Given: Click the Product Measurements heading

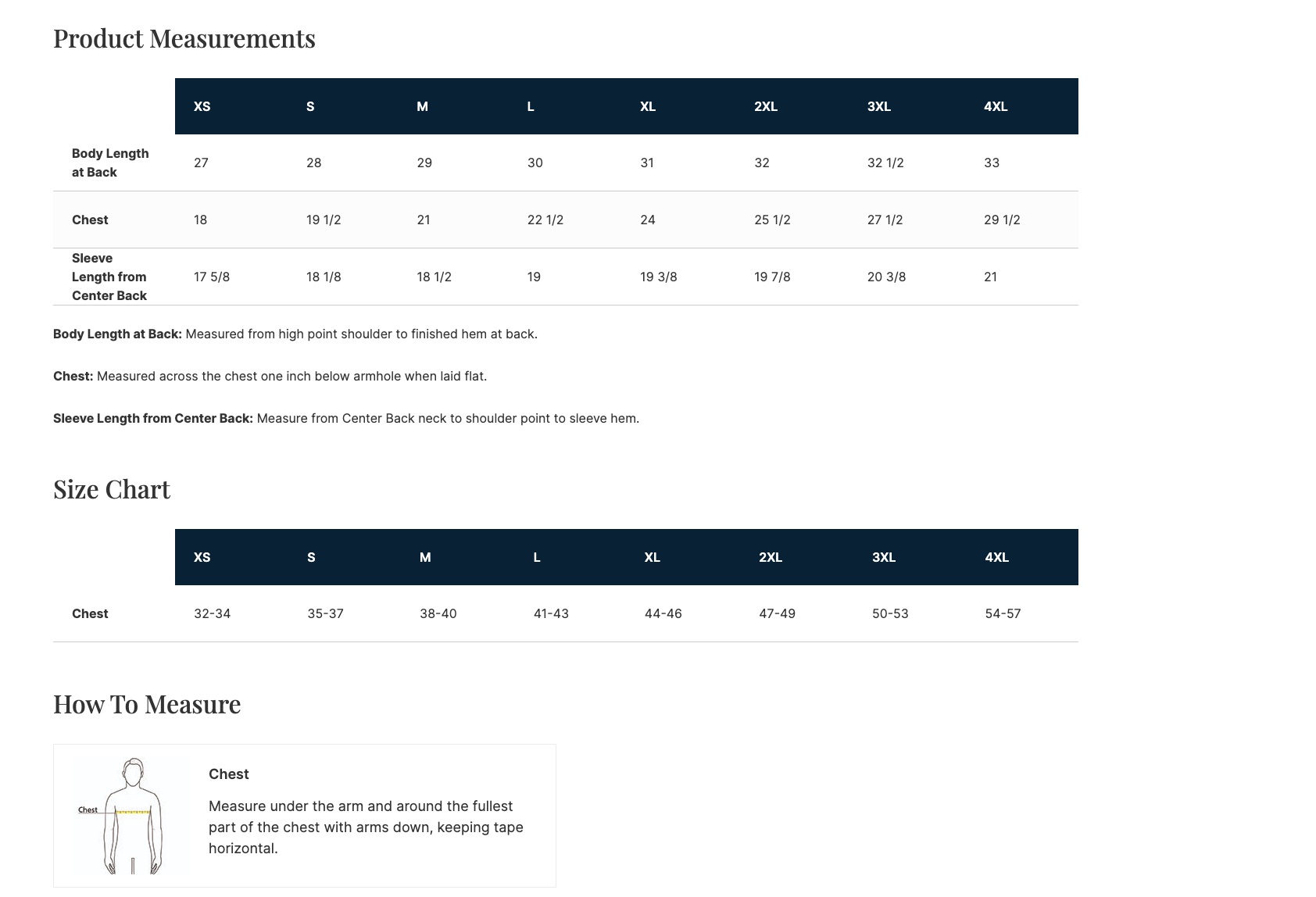Looking at the screenshot, I should click(184, 38).
